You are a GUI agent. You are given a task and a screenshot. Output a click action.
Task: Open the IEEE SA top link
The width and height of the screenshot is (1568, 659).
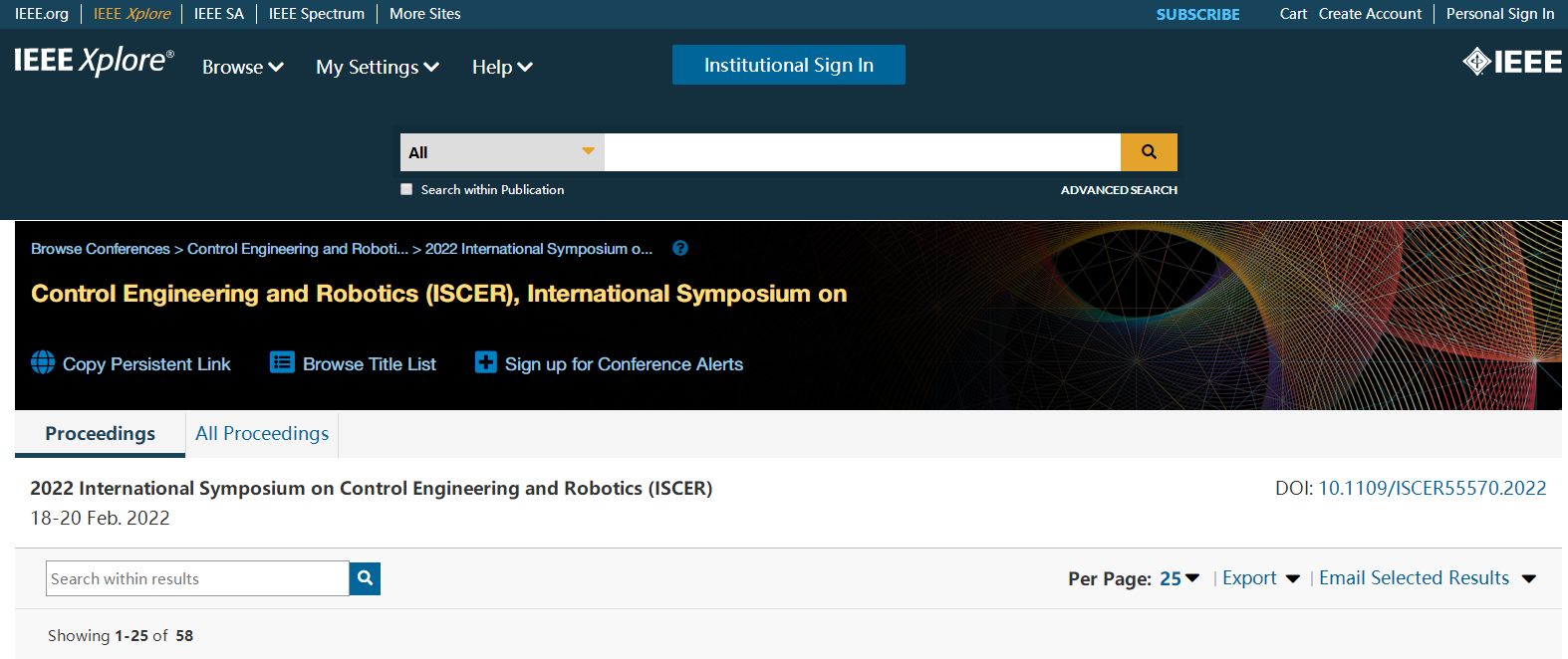point(219,14)
